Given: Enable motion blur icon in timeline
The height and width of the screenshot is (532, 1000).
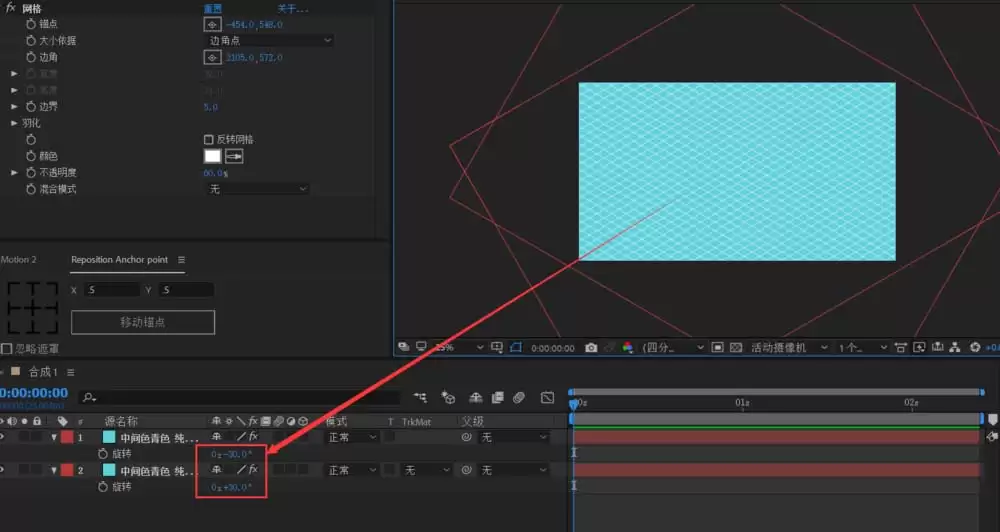Looking at the screenshot, I should click(x=519, y=397).
